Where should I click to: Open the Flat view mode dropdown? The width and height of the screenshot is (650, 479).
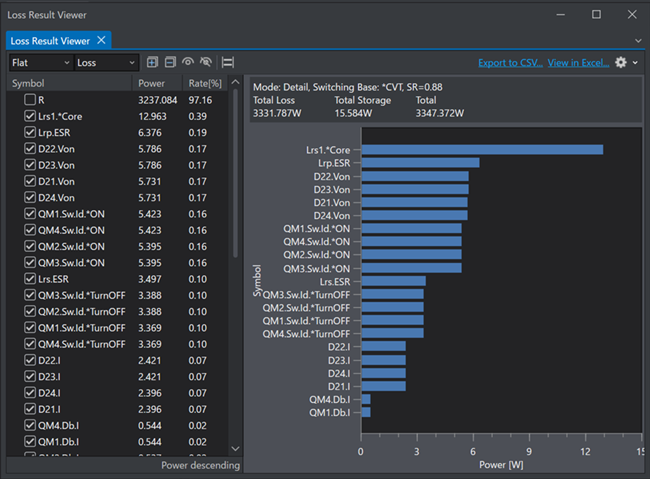click(39, 62)
